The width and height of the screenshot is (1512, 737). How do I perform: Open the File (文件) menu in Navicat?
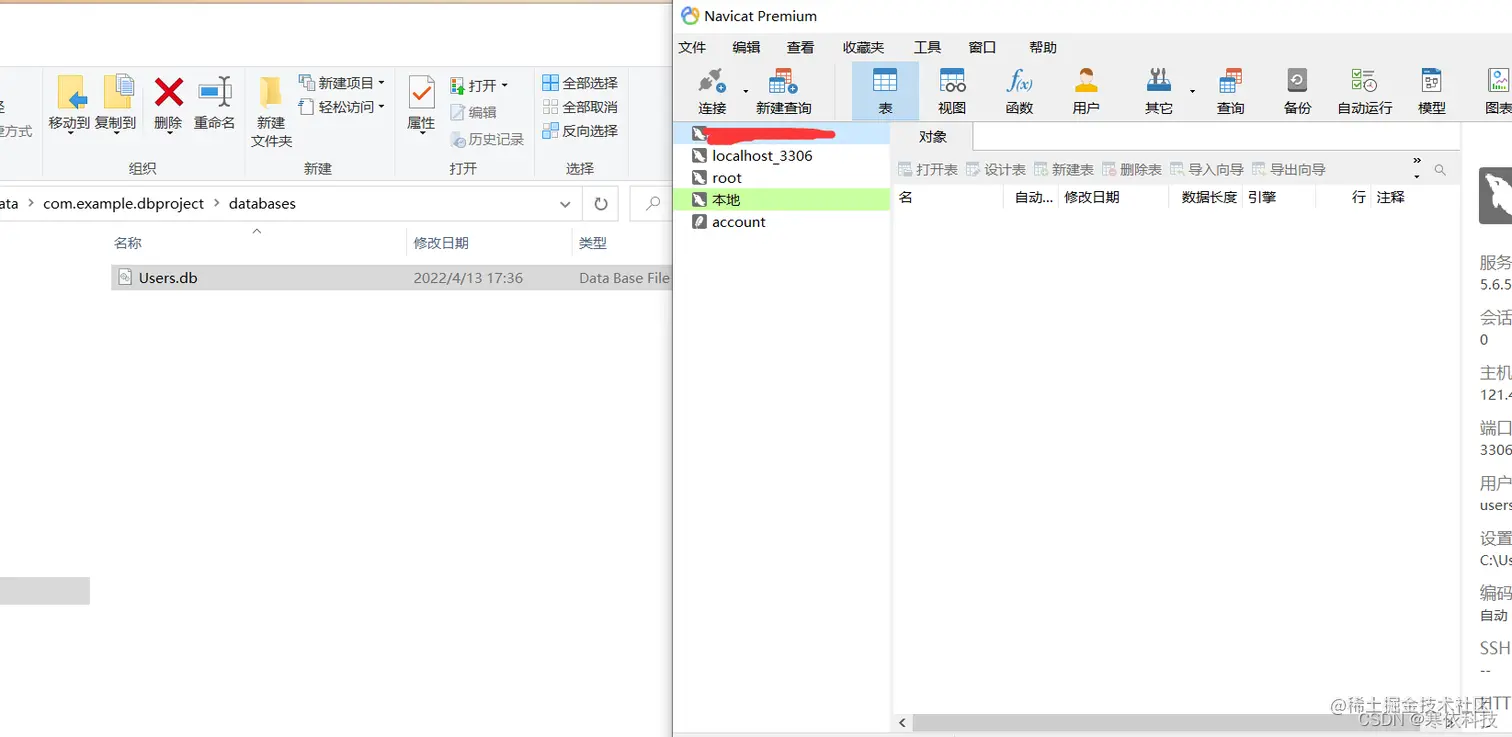[x=692, y=47]
